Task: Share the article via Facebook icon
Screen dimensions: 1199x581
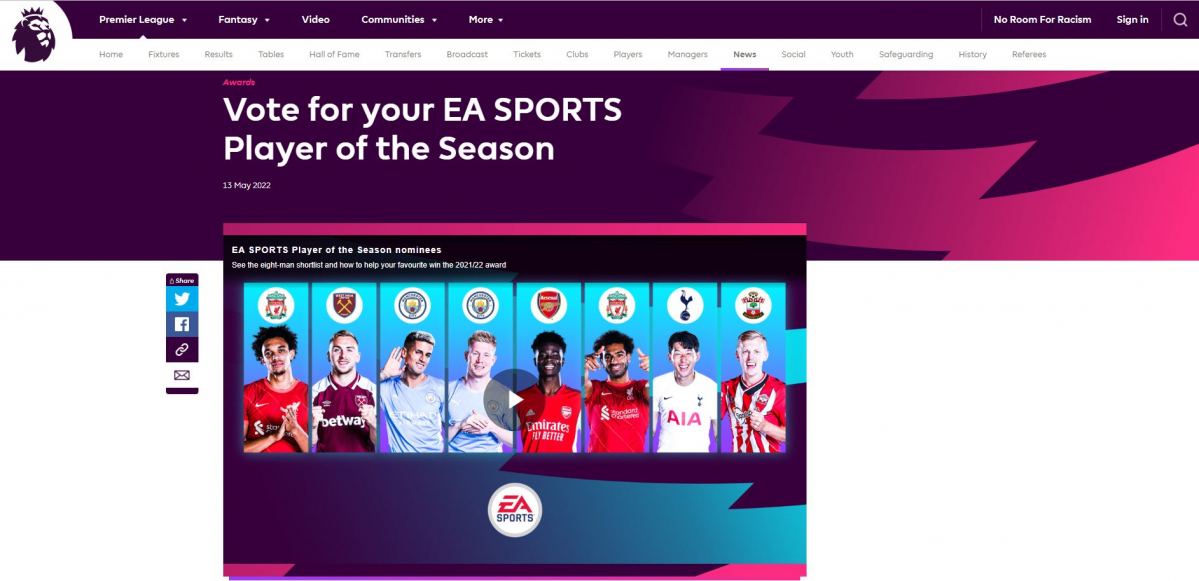Action: click(x=182, y=324)
